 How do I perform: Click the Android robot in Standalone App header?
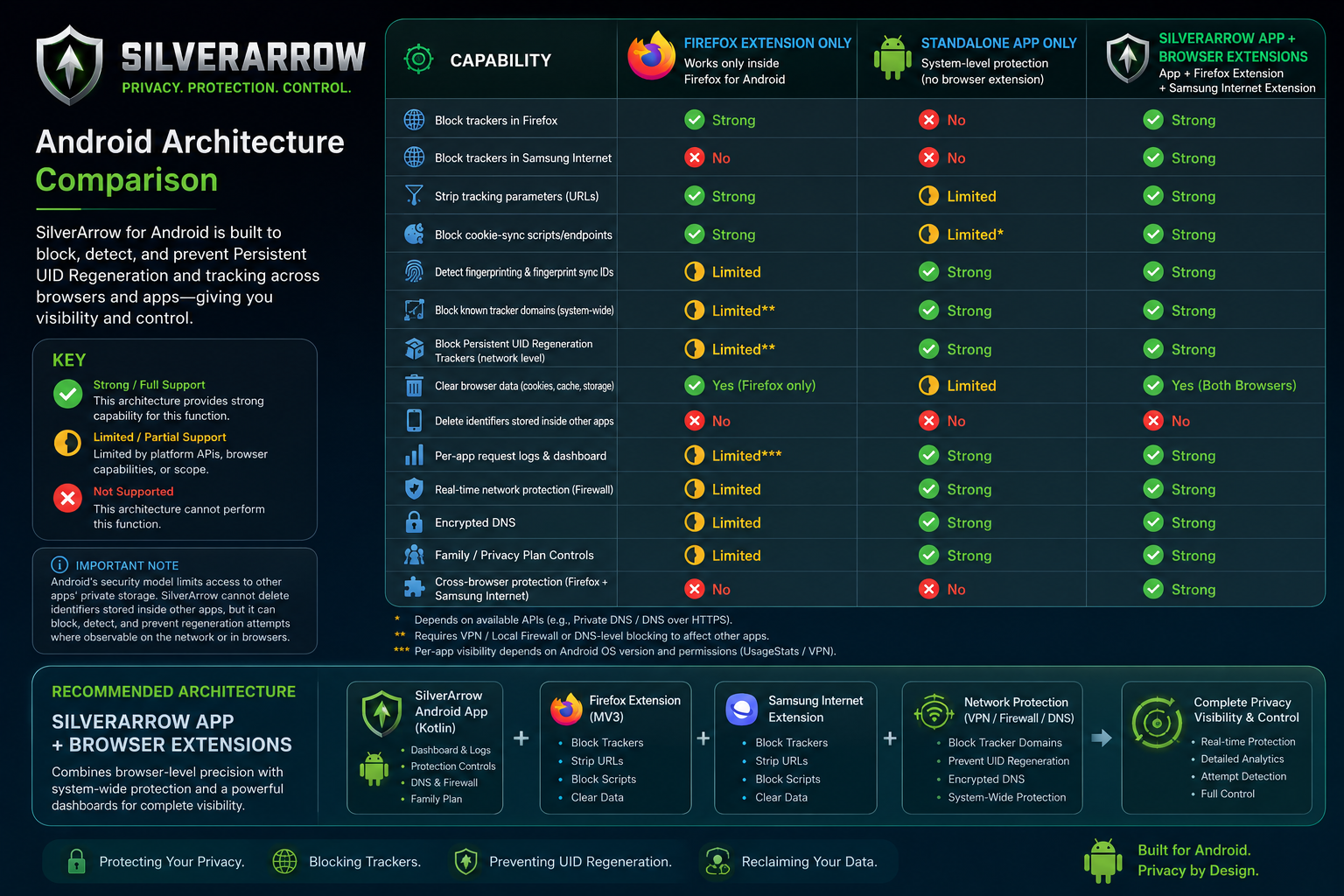(x=892, y=58)
